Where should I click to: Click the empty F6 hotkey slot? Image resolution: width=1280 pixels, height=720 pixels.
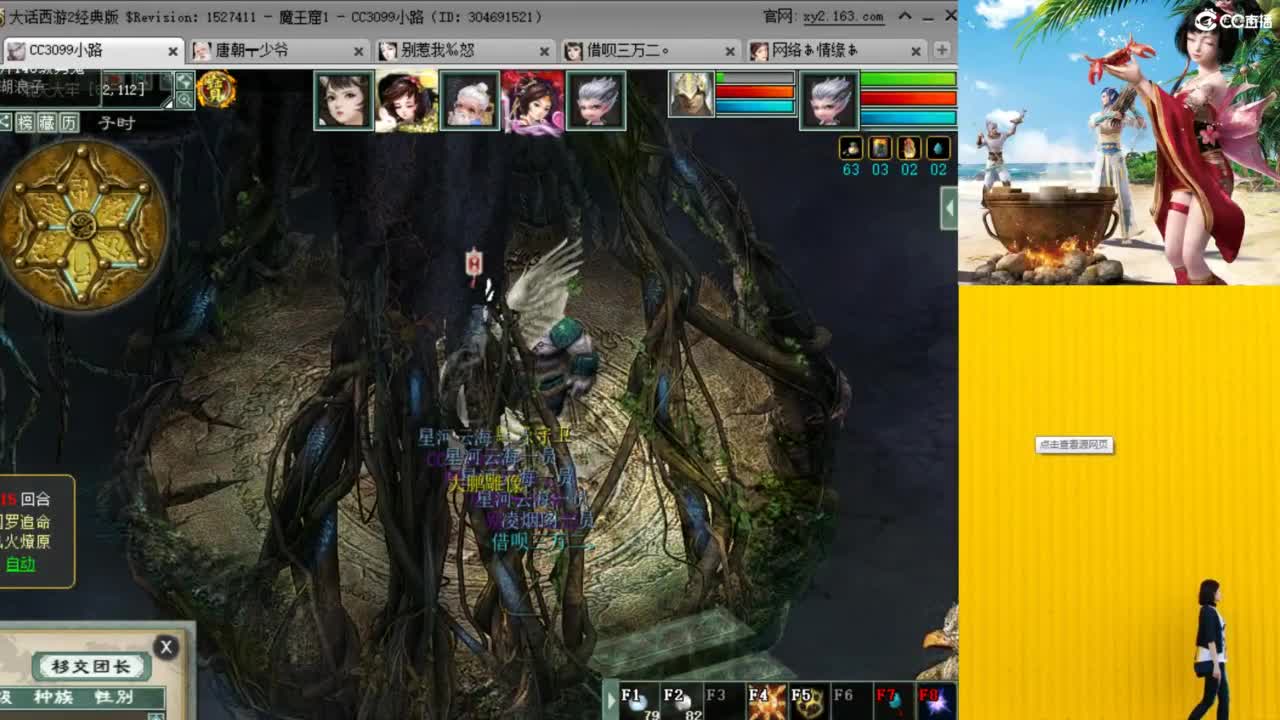click(x=852, y=701)
